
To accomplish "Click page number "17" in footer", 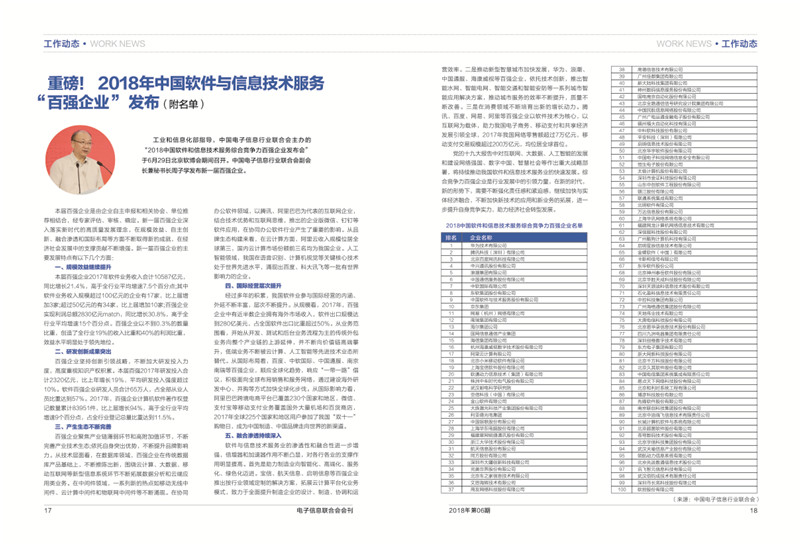I will (x=47, y=510).
